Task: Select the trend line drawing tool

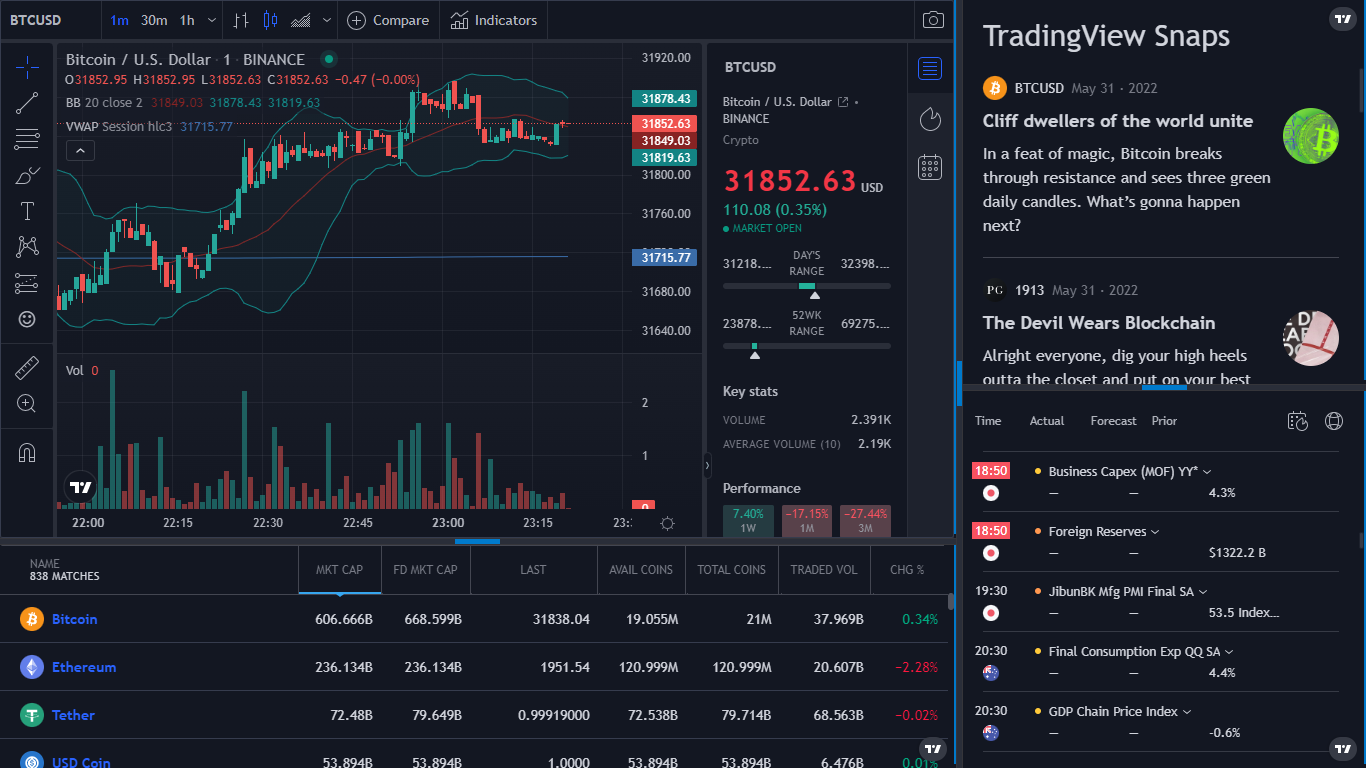Action: (x=27, y=103)
